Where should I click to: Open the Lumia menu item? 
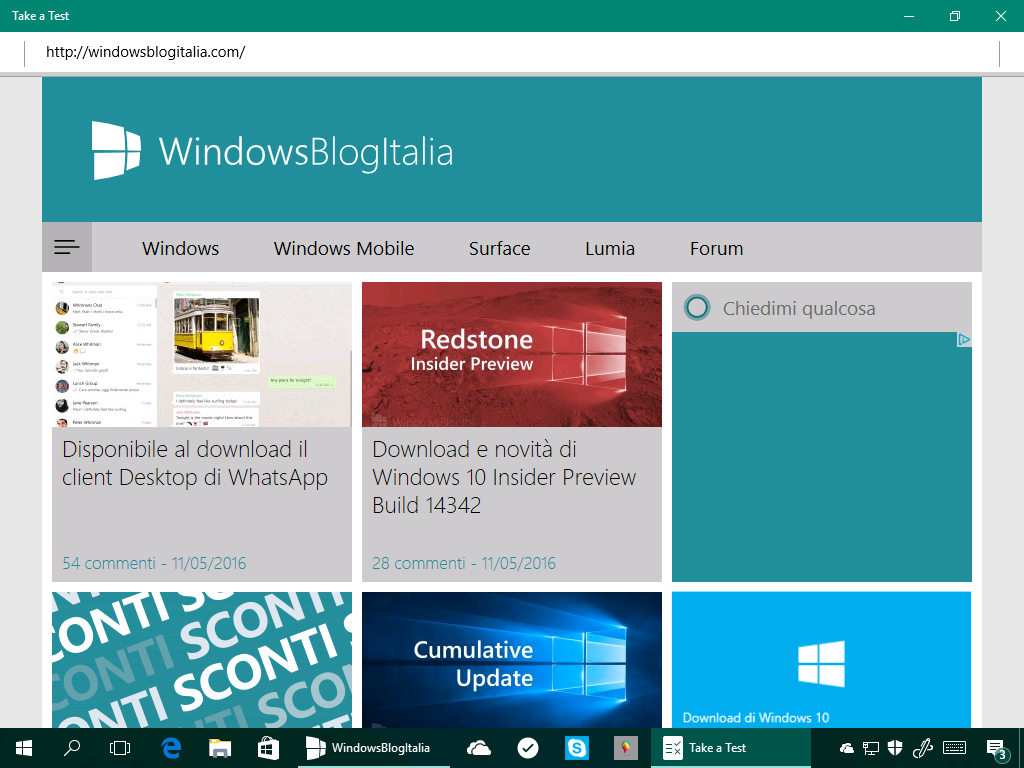pyautogui.click(x=610, y=249)
